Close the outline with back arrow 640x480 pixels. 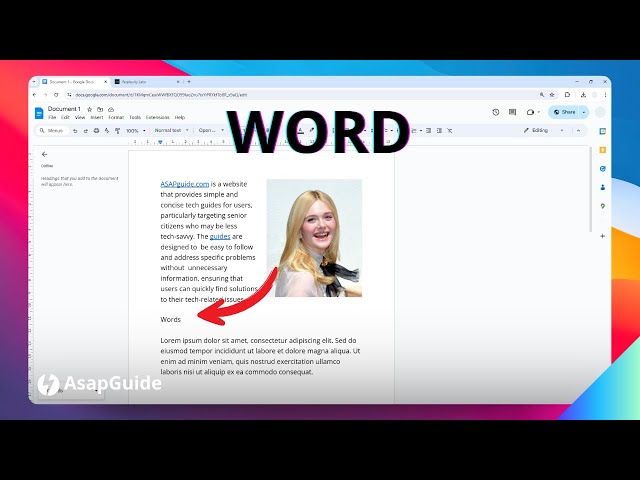[44, 154]
